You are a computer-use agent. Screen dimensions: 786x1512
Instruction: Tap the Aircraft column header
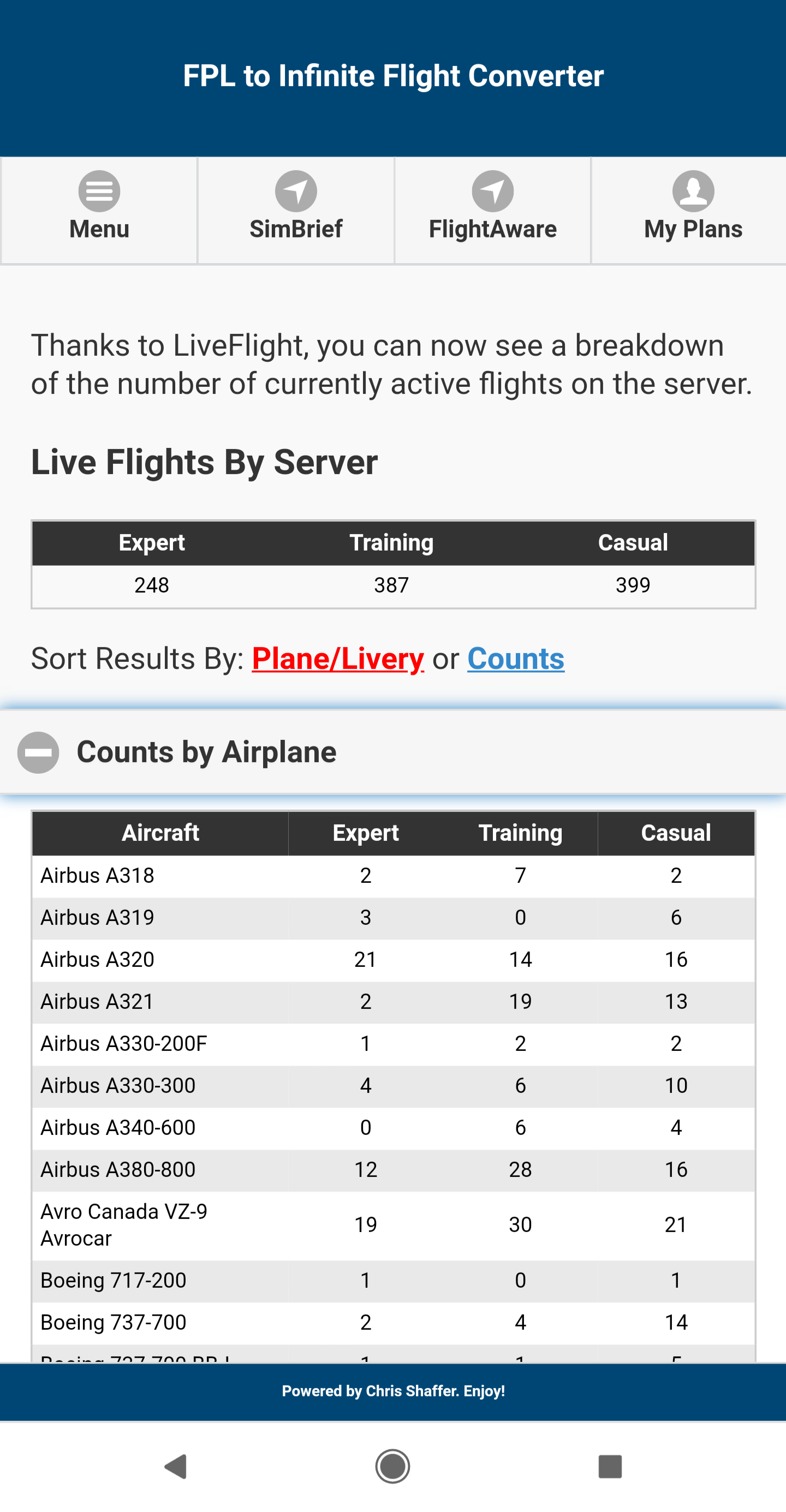click(x=160, y=833)
